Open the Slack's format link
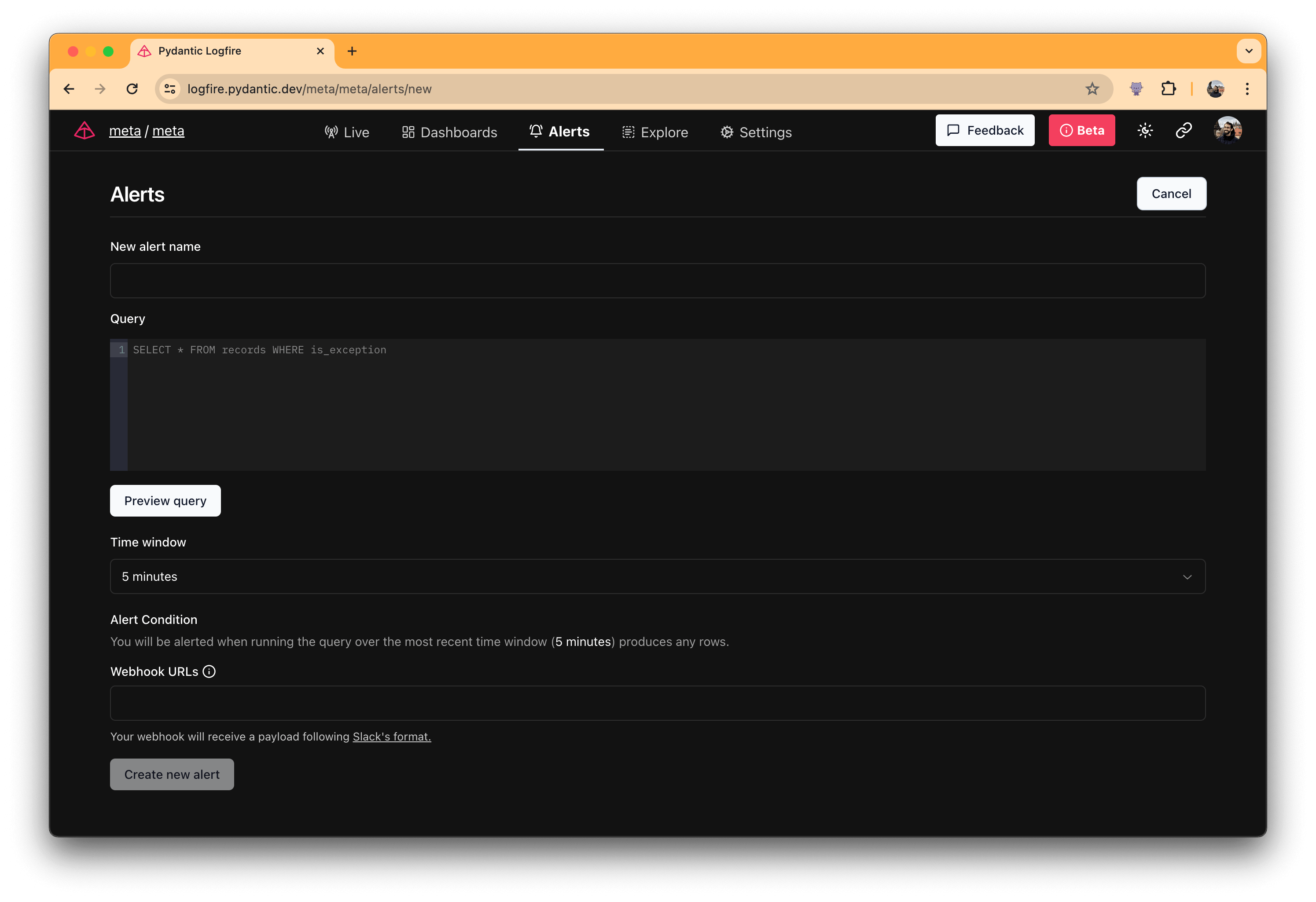Viewport: 1316px width, 902px height. tap(391, 737)
